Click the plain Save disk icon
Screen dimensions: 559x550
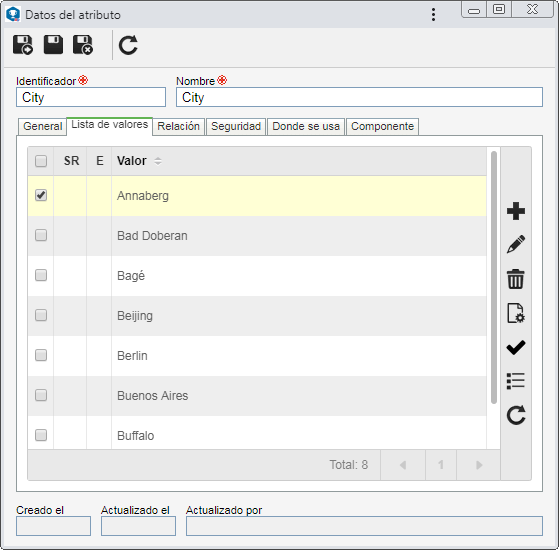pos(53,45)
